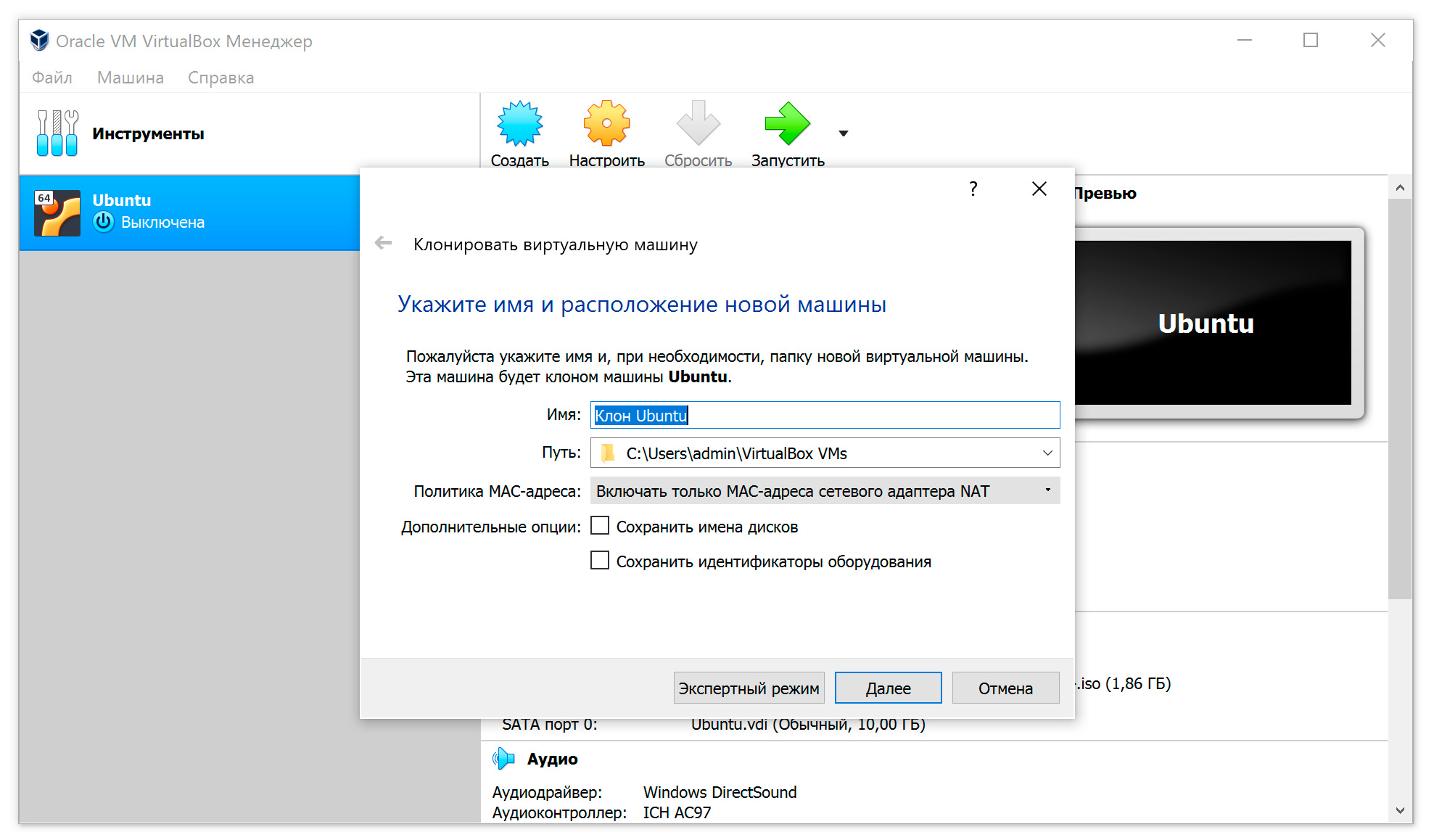Toggle Сохранить идентификаторы оборудования checkbox

pos(600,560)
